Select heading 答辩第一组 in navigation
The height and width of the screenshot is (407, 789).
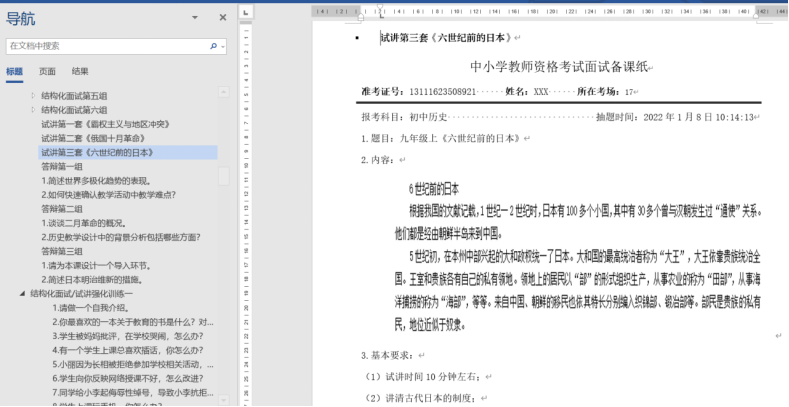coord(62,167)
